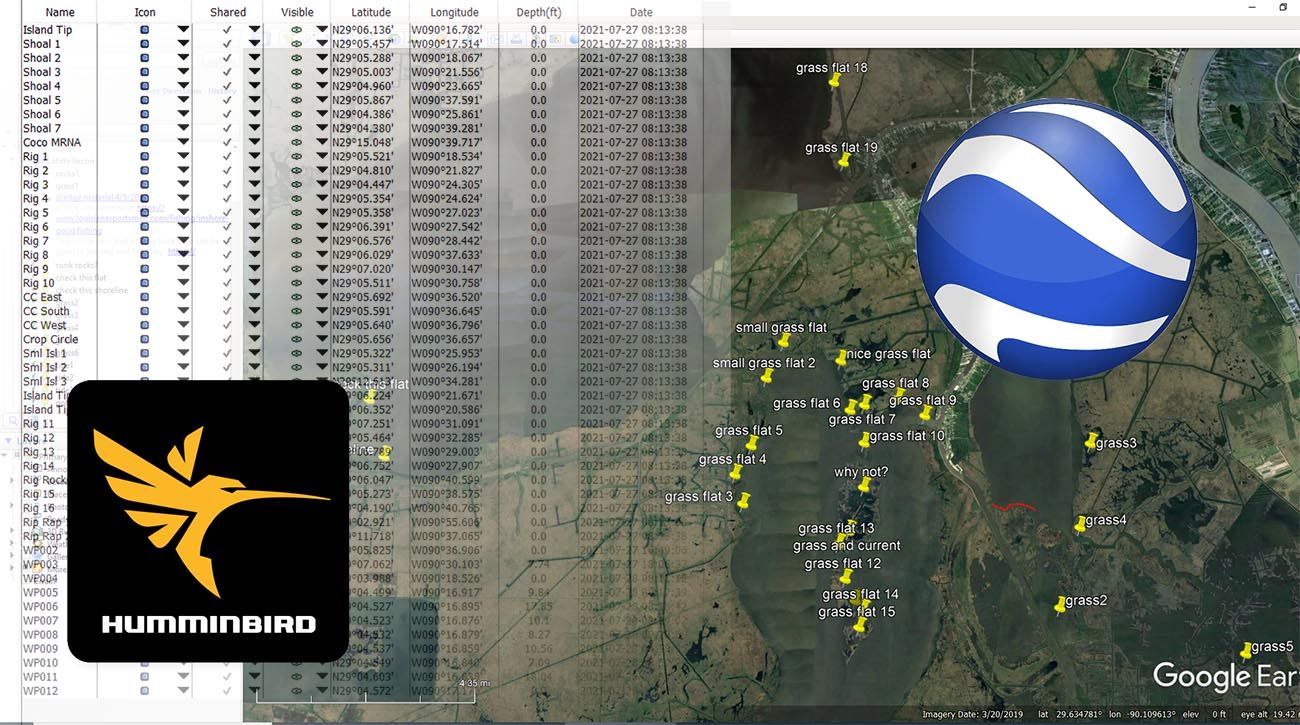The width and height of the screenshot is (1300, 725).
Task: Click the grass flat 15 pushpin
Action: pyautogui.click(x=860, y=626)
